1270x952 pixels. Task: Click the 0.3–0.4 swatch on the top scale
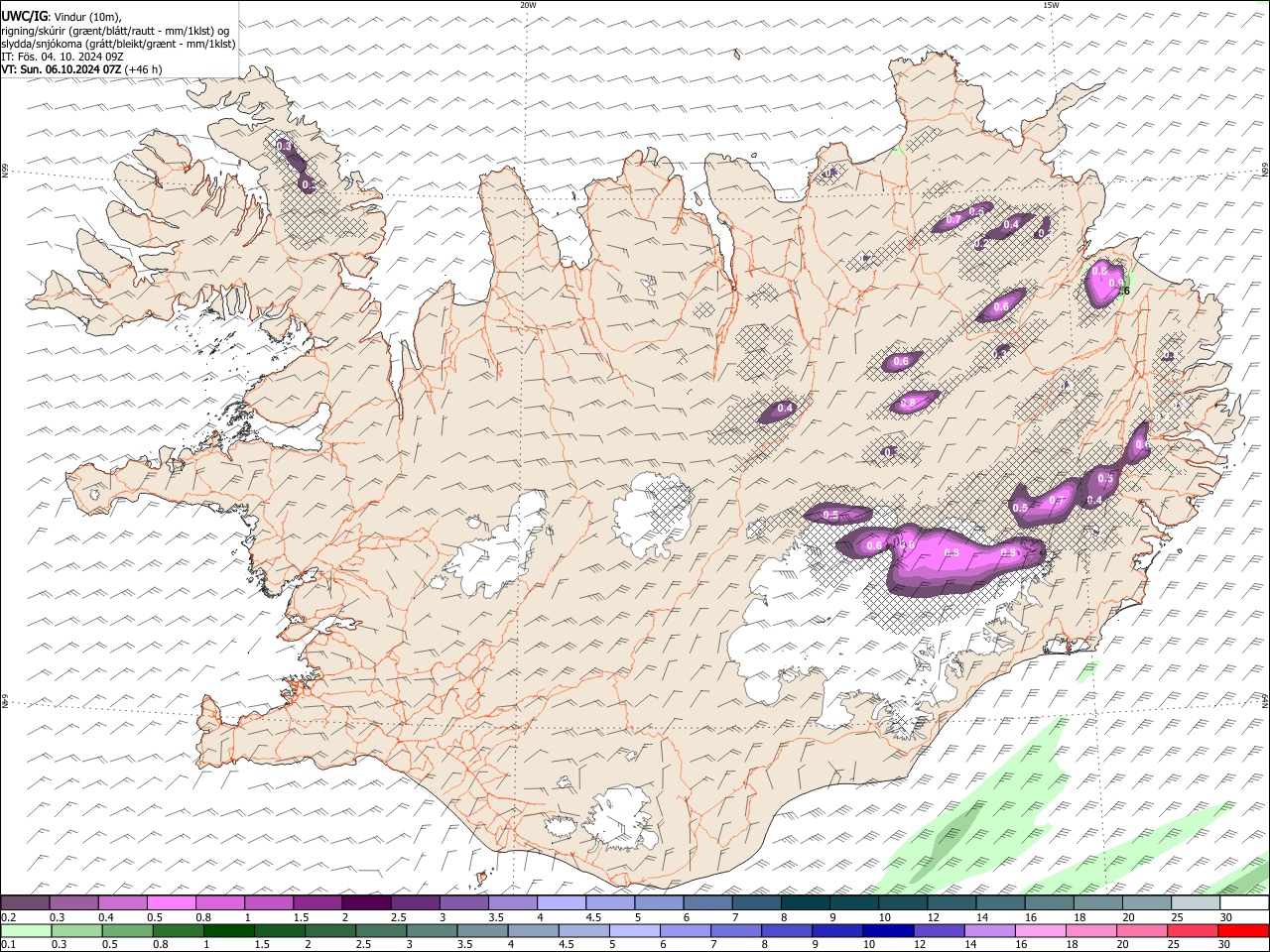point(73,902)
